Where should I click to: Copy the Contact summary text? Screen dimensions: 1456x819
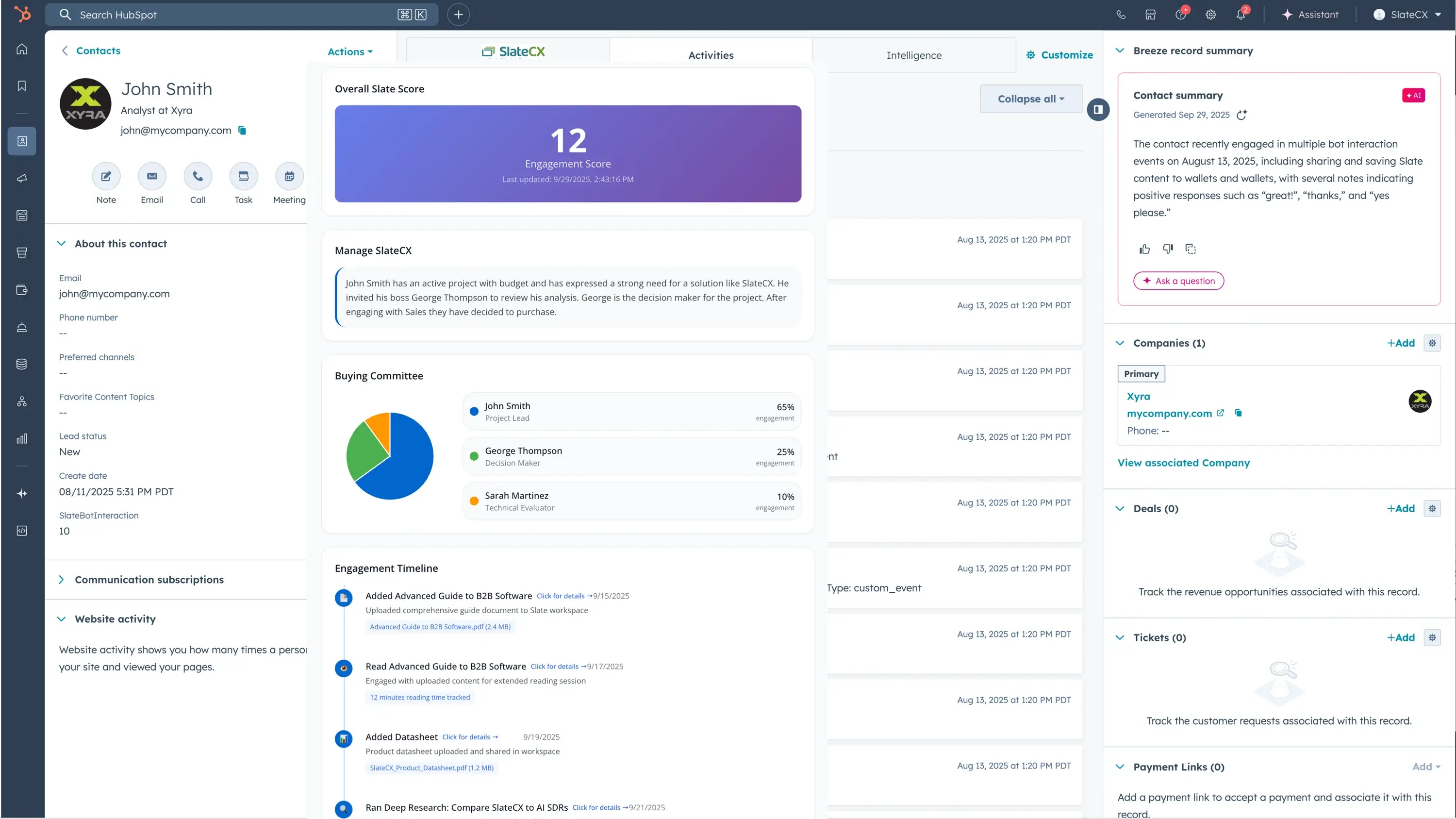[x=1191, y=249]
